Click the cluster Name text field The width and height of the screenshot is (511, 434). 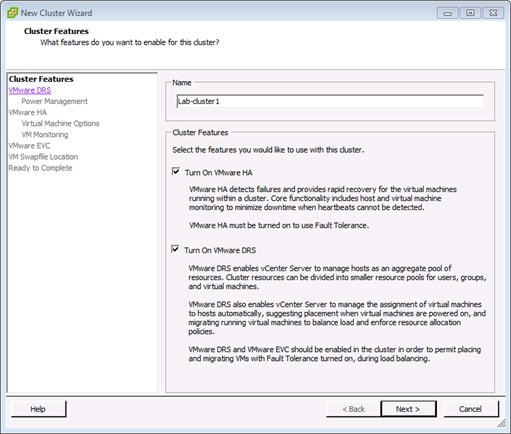(330, 101)
